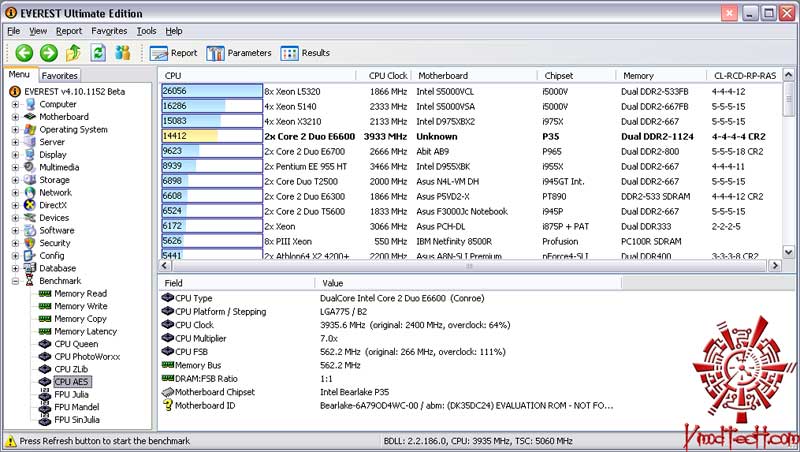The height and width of the screenshot is (452, 800).
Task: Select the Devices tree icon
Action: pos(30,218)
